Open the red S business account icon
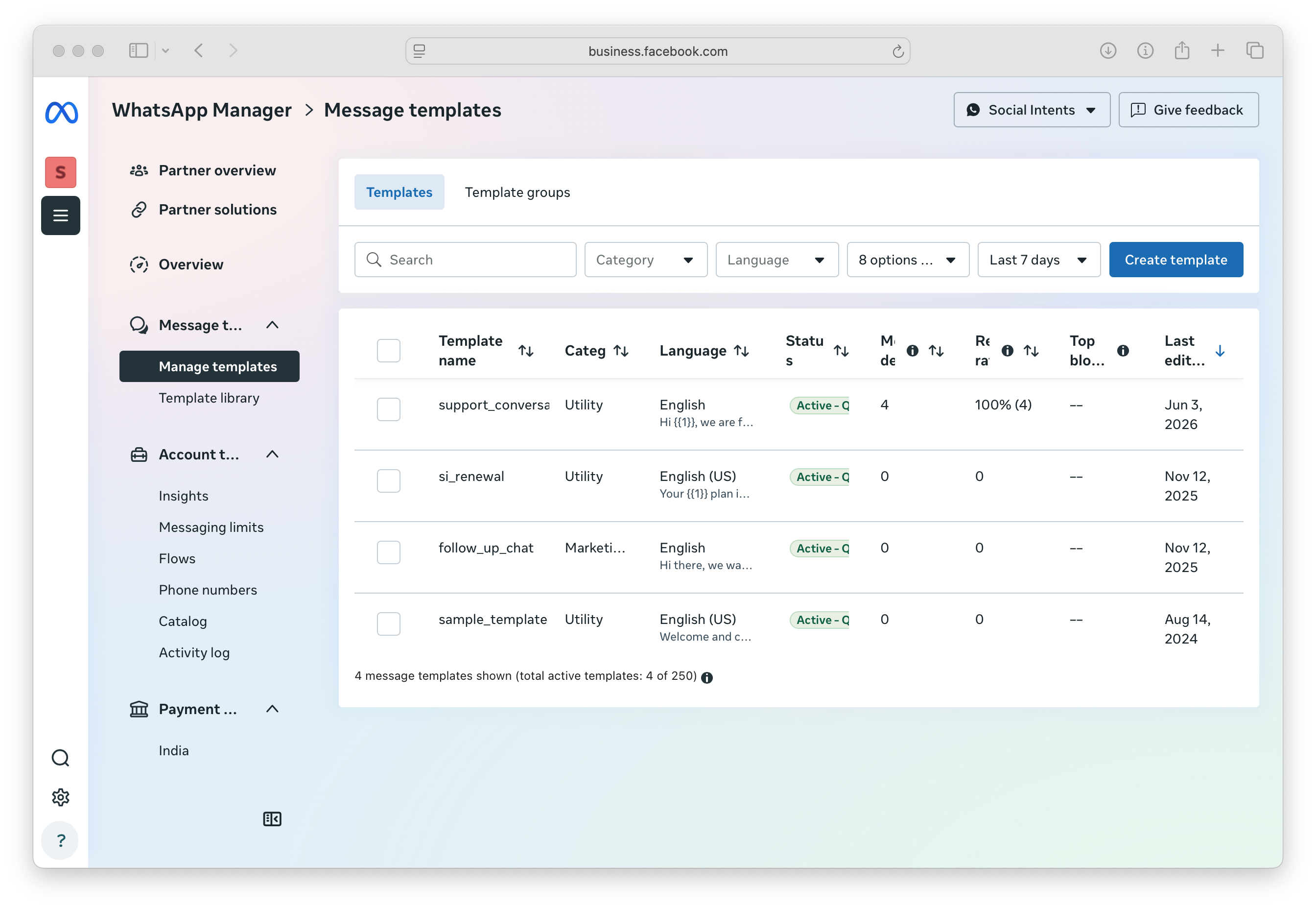The image size is (1316, 909). pos(60,172)
